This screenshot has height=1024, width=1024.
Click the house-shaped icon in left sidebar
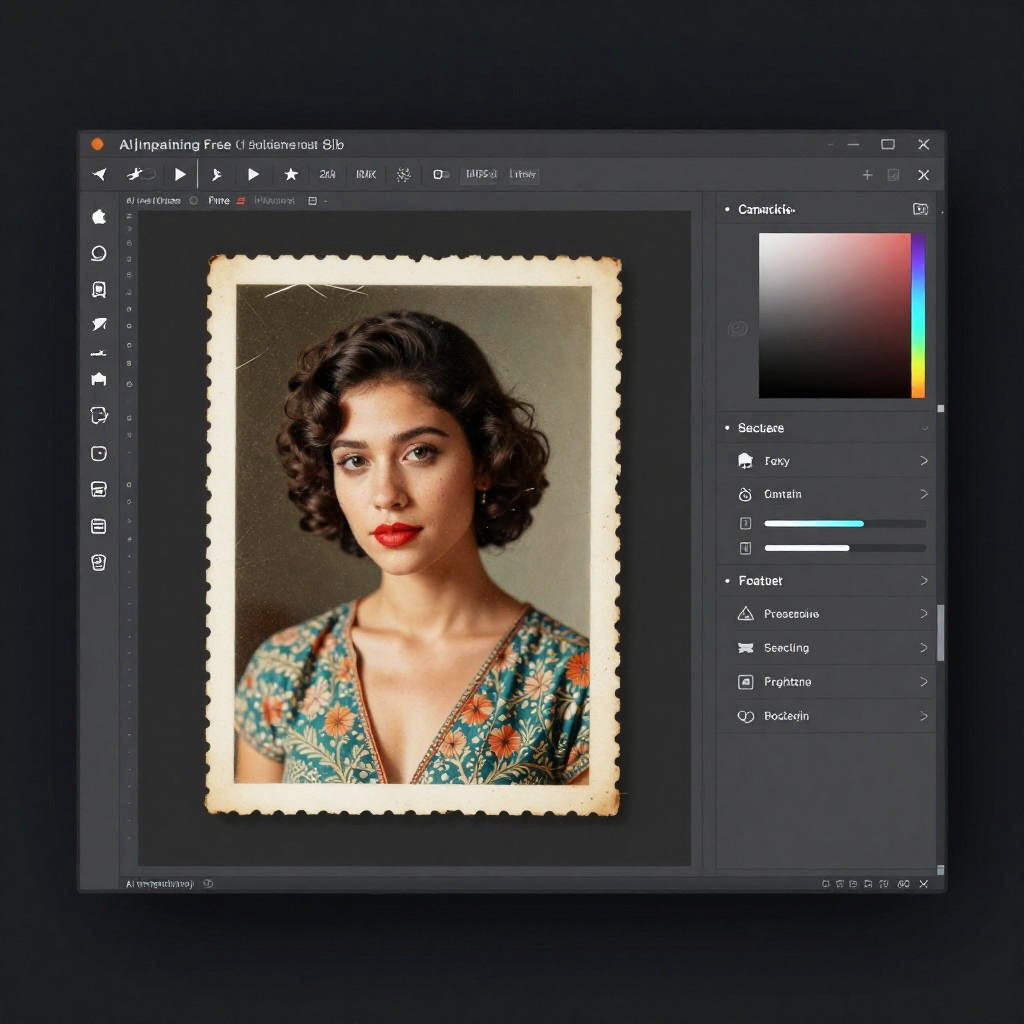click(98, 379)
